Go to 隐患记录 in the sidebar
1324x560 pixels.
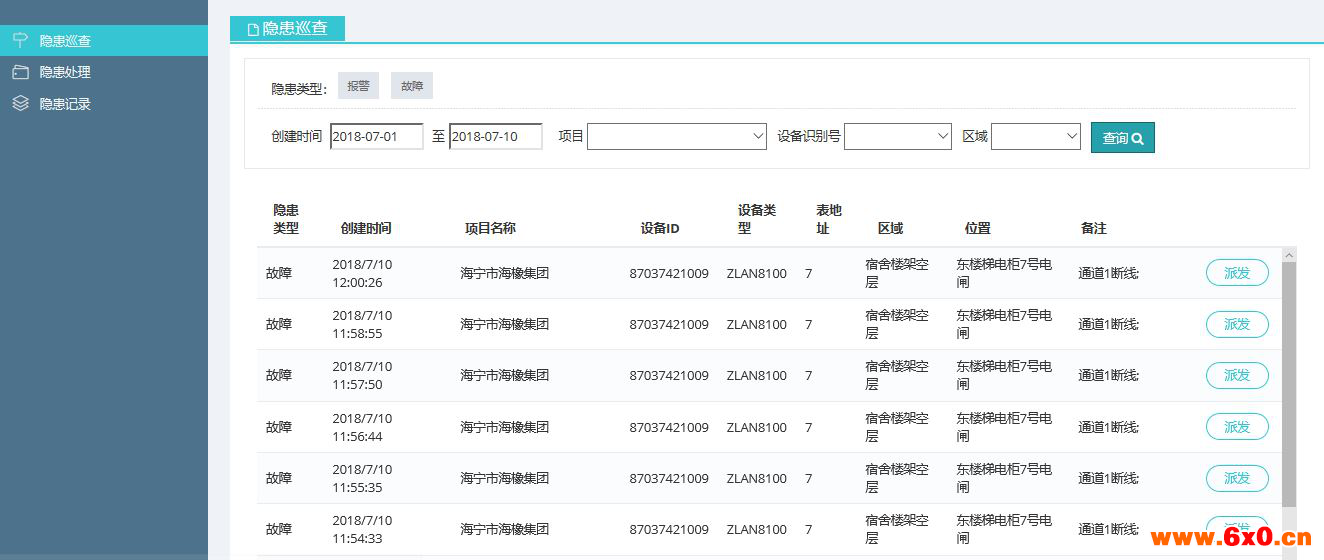pyautogui.click(x=65, y=103)
